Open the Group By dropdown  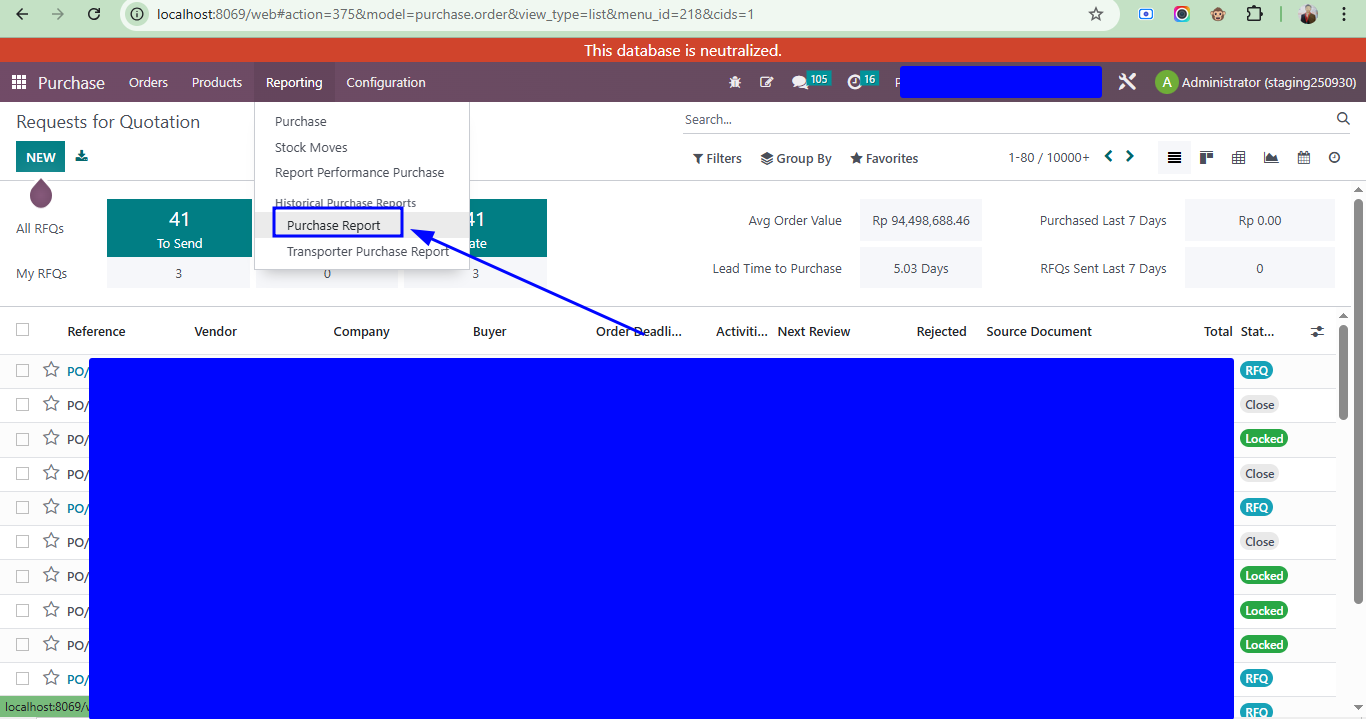796,158
